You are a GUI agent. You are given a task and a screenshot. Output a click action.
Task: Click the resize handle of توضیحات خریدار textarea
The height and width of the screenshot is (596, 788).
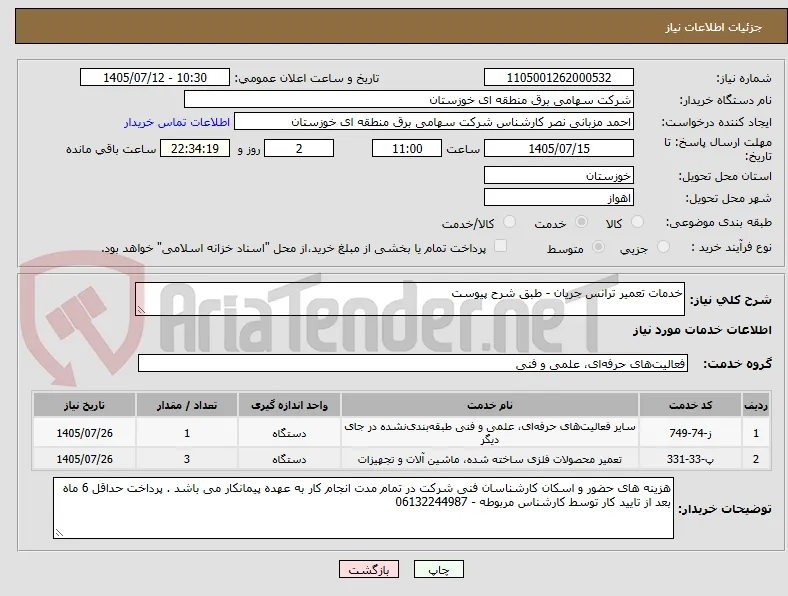pos(59,533)
